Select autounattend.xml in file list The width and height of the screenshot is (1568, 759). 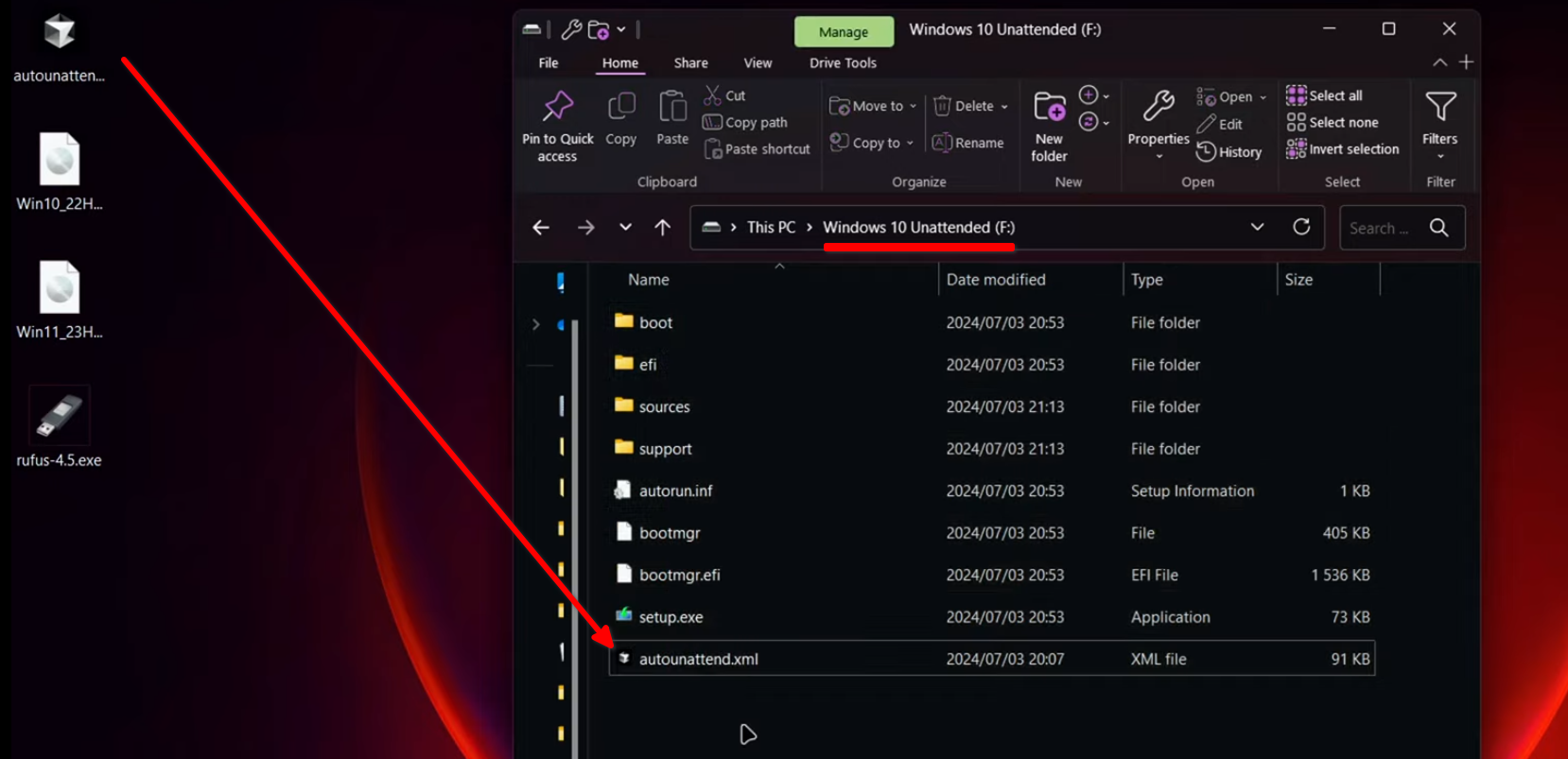click(992, 659)
